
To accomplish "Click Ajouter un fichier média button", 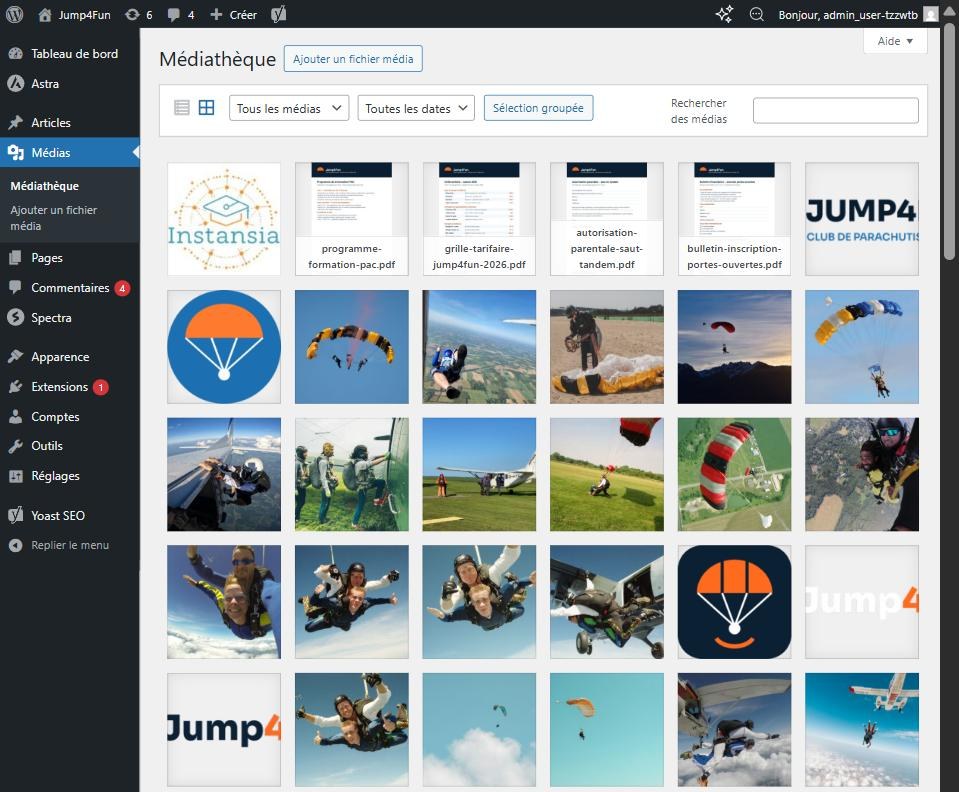I will (x=353, y=59).
